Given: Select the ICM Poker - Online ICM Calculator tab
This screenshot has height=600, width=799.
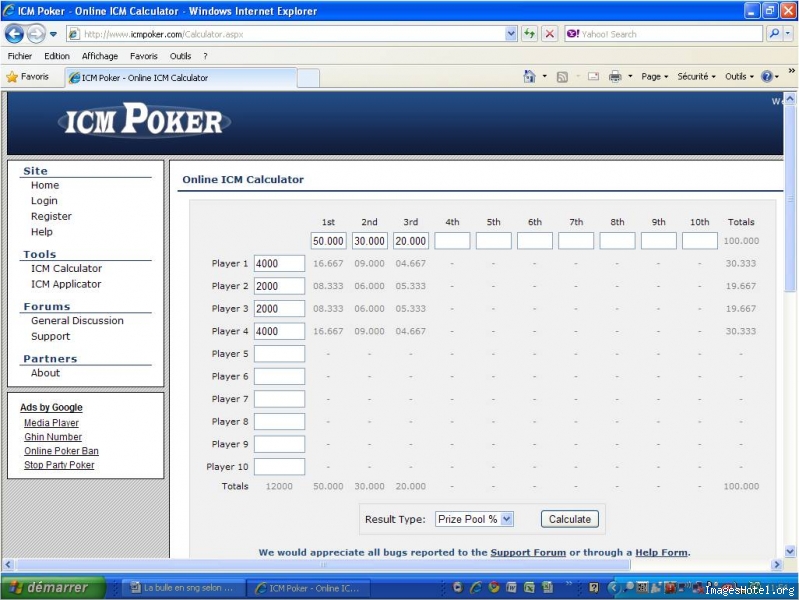Looking at the screenshot, I should 180,77.
